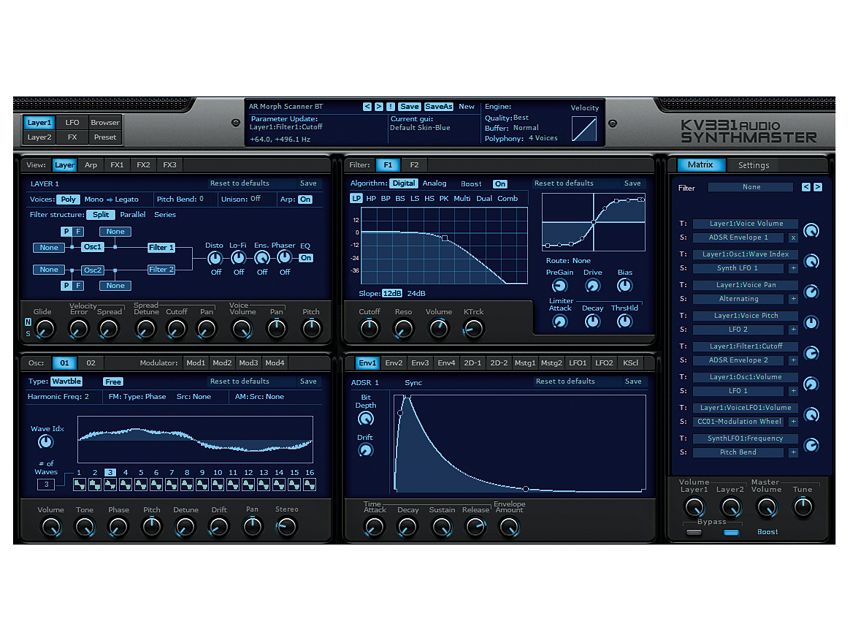Click the previous preset arrow in header

367,107
